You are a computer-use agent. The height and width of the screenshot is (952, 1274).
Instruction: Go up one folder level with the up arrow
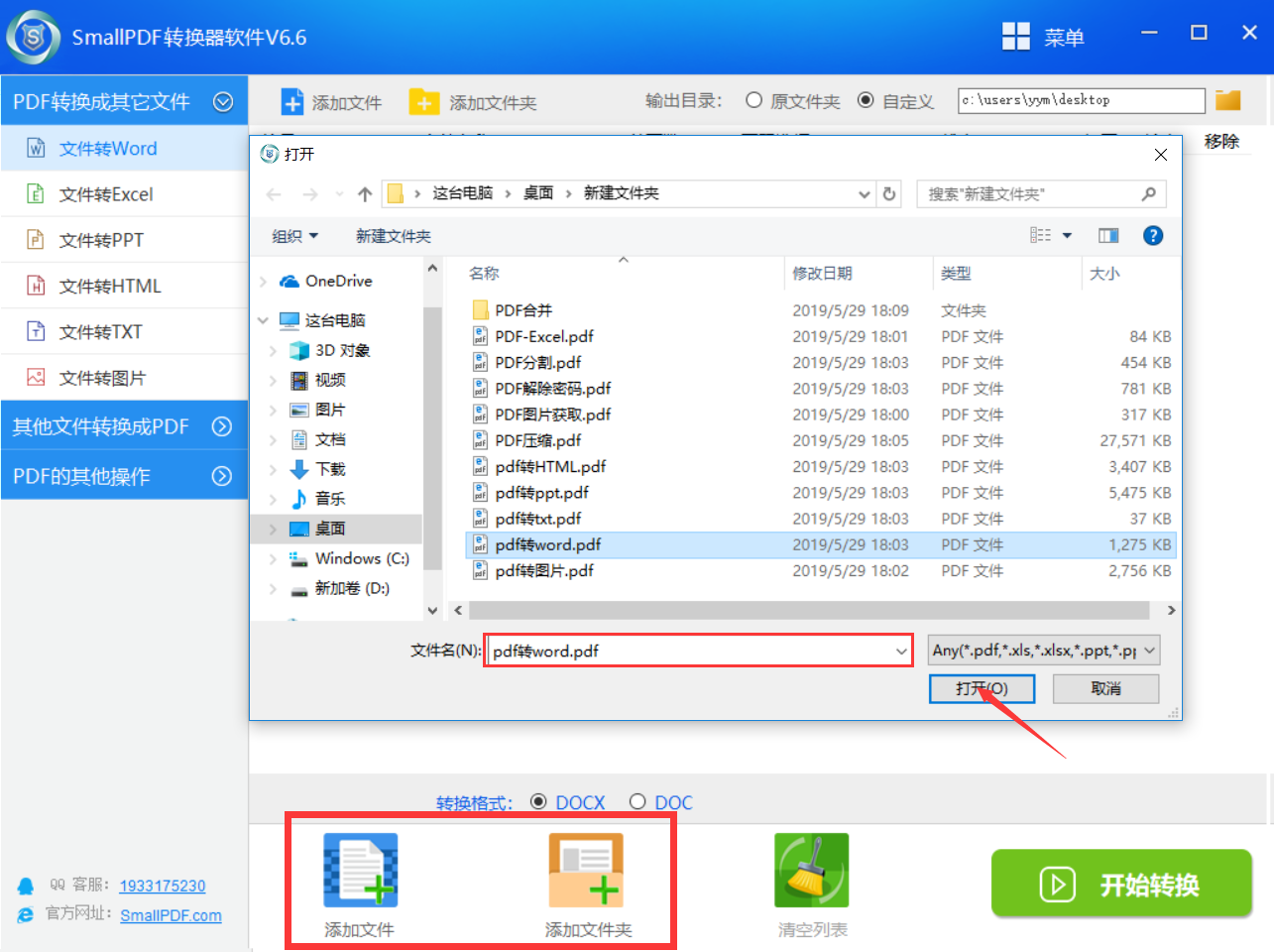[365, 194]
